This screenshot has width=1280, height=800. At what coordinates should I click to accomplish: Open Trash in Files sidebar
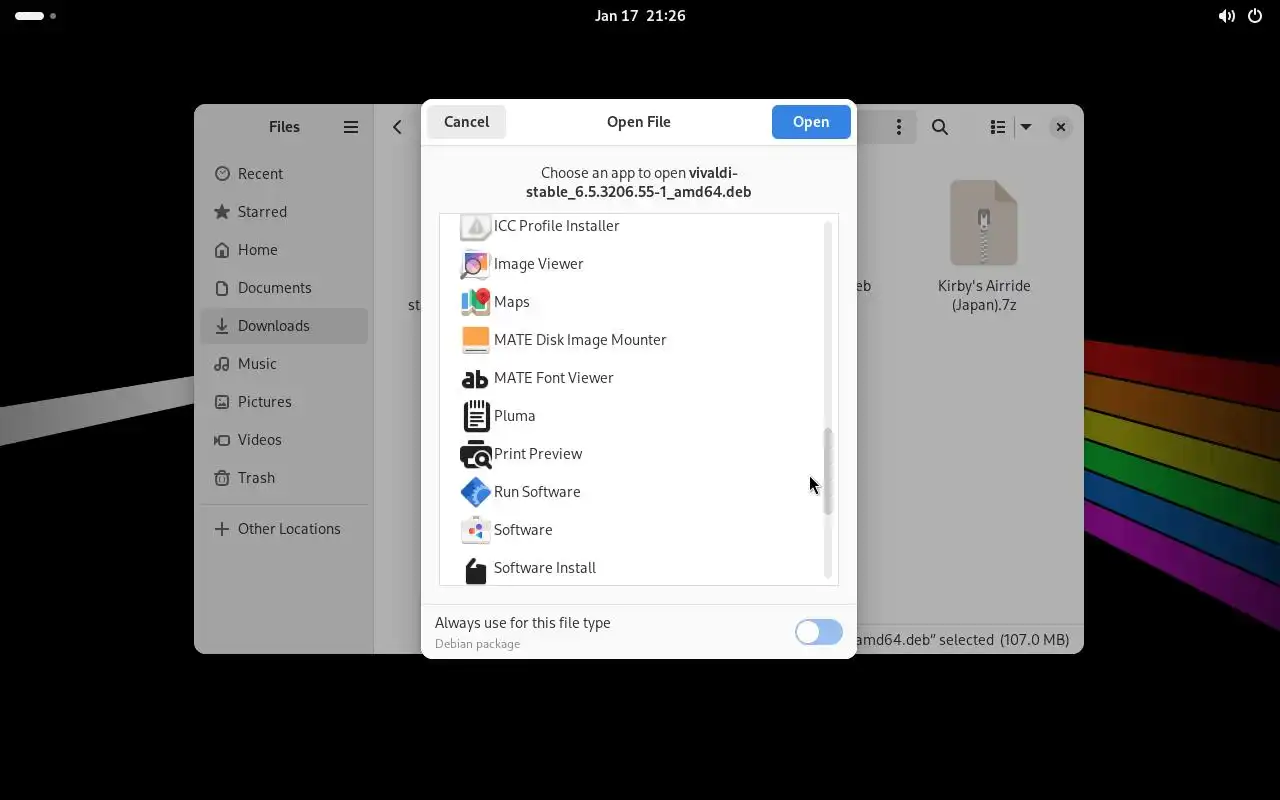coord(284,478)
